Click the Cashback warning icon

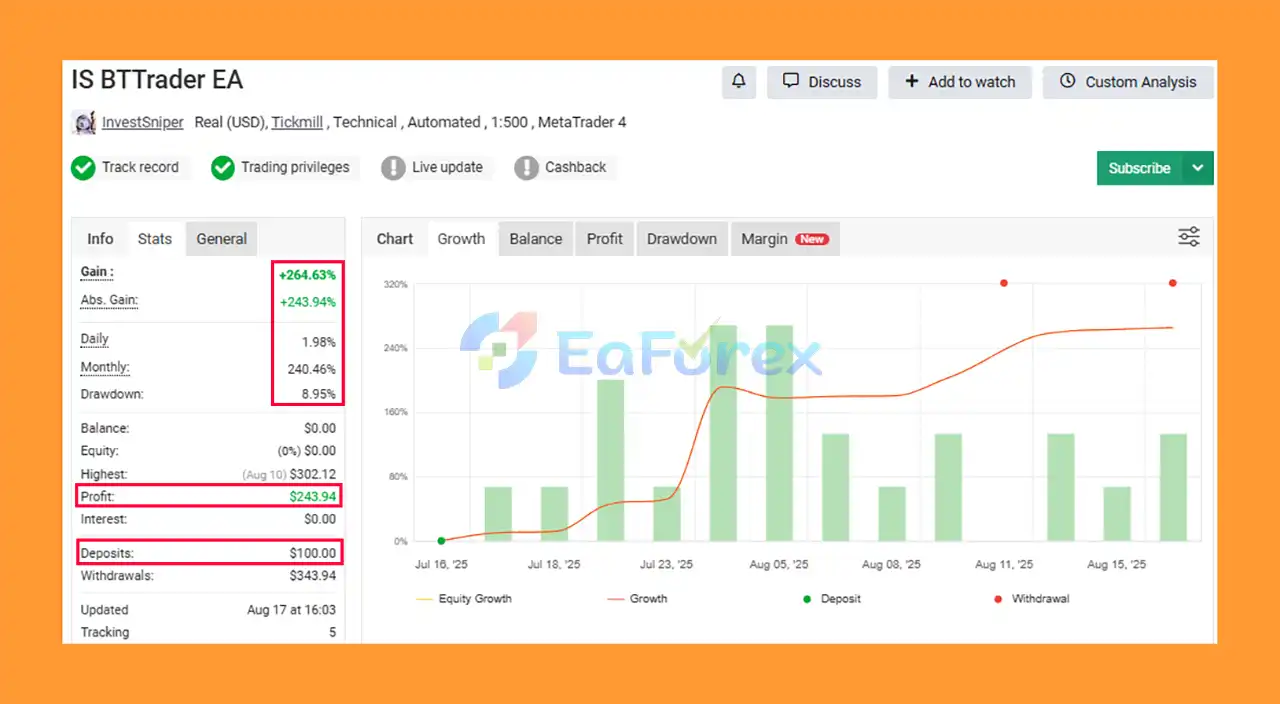coord(526,168)
